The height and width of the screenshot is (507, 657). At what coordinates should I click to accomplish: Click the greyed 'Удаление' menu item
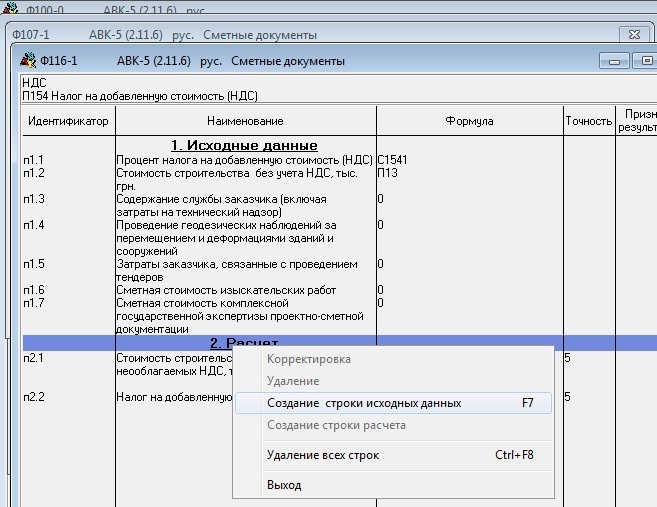[x=293, y=381]
